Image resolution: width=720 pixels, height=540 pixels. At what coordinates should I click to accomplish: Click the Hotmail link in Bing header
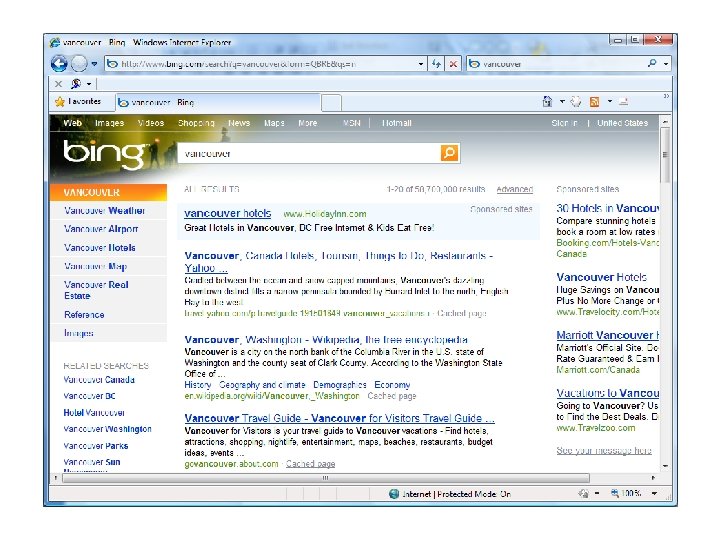pyautogui.click(x=397, y=123)
